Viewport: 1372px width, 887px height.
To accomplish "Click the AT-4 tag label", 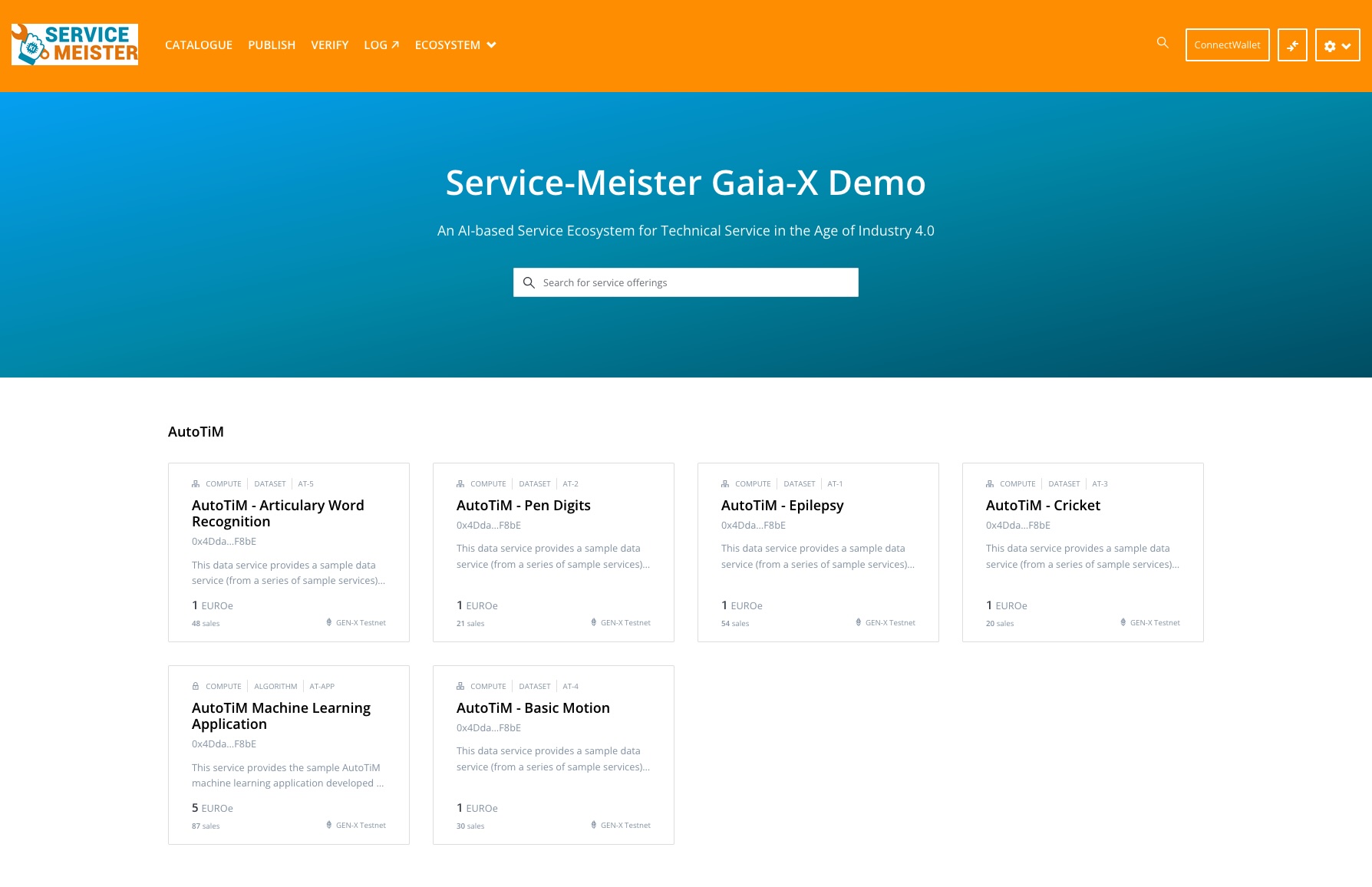I will click(x=570, y=687).
